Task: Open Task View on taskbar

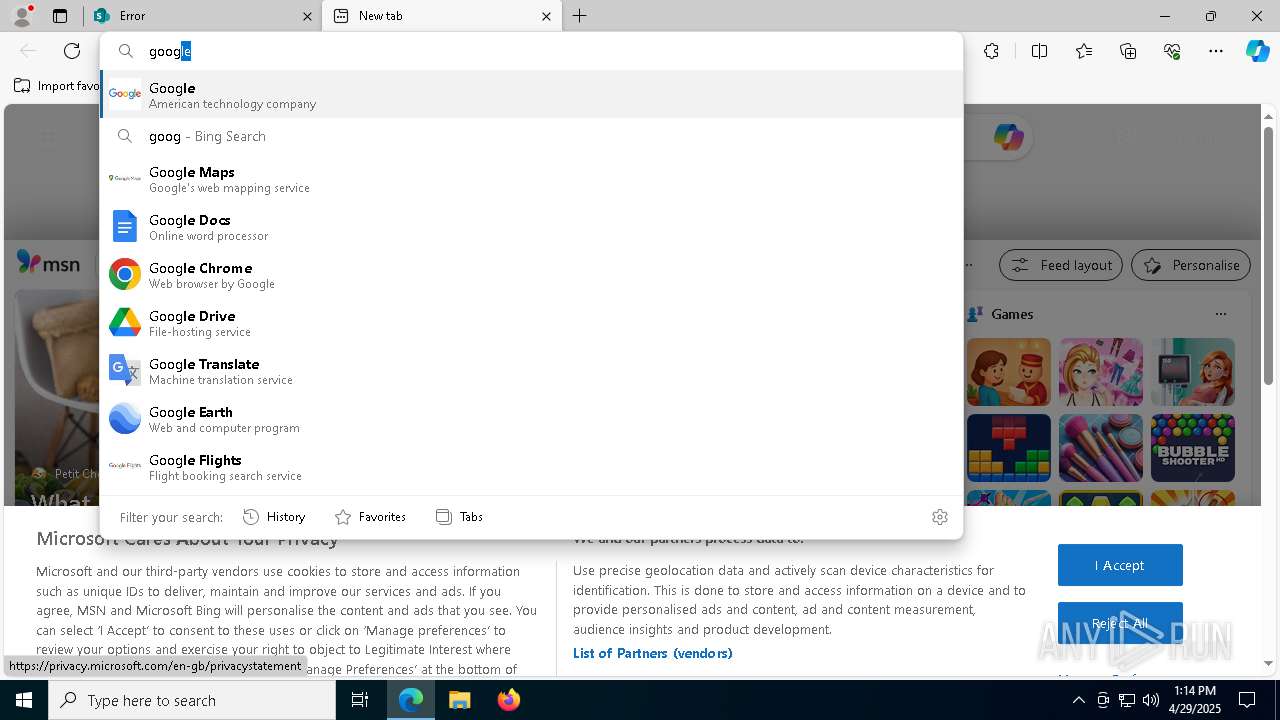Action: click(x=360, y=700)
